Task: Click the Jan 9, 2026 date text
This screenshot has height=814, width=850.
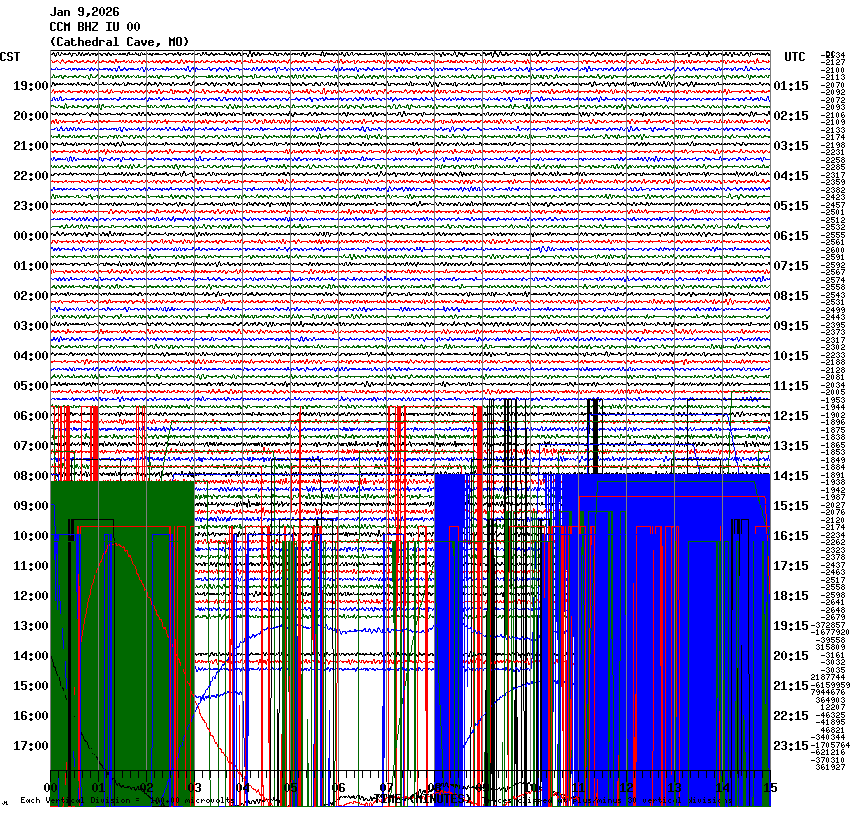Action: point(84,12)
